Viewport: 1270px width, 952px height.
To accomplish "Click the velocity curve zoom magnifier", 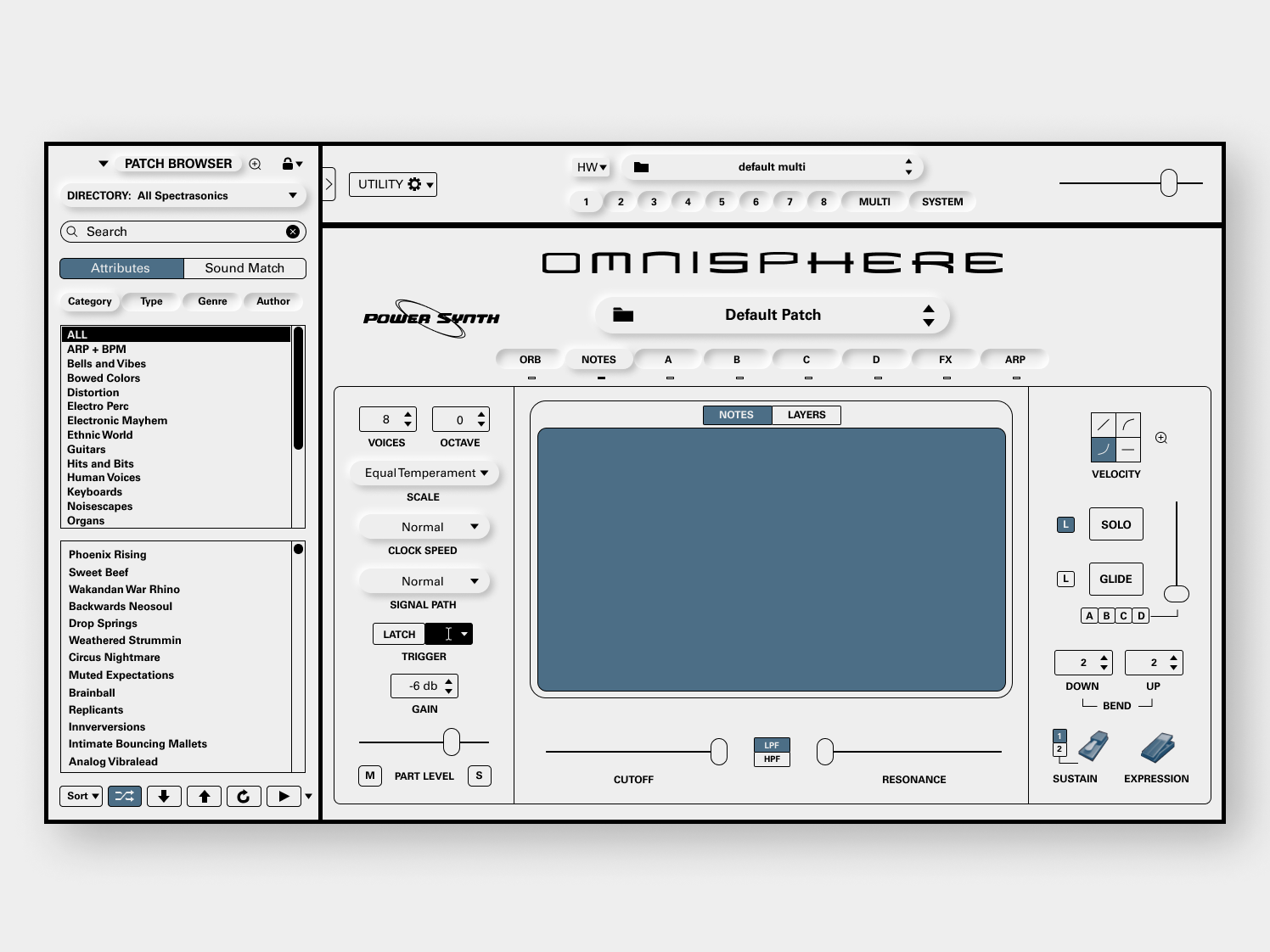I will tap(1161, 438).
